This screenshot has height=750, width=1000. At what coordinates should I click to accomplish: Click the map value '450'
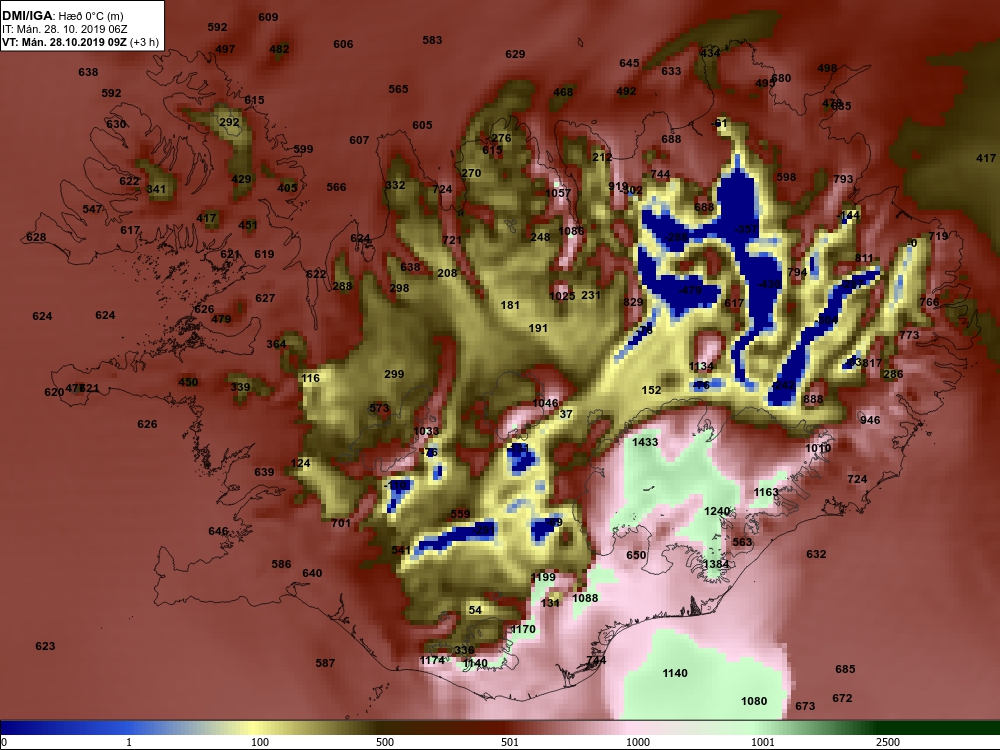pyautogui.click(x=188, y=383)
